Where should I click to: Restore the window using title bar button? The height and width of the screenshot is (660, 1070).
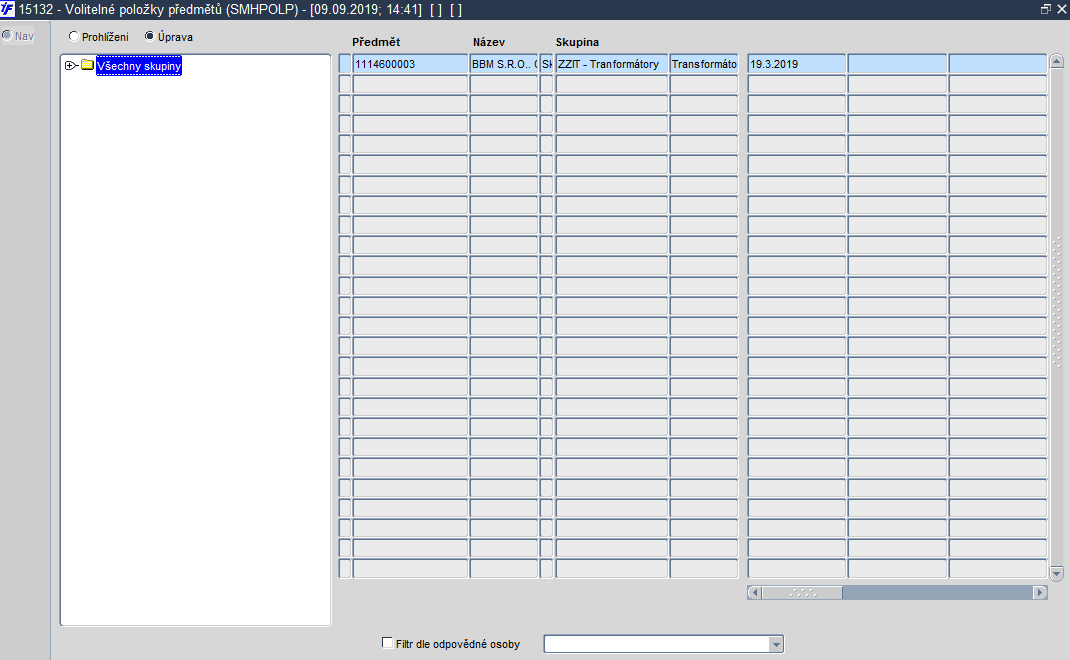click(1045, 9)
